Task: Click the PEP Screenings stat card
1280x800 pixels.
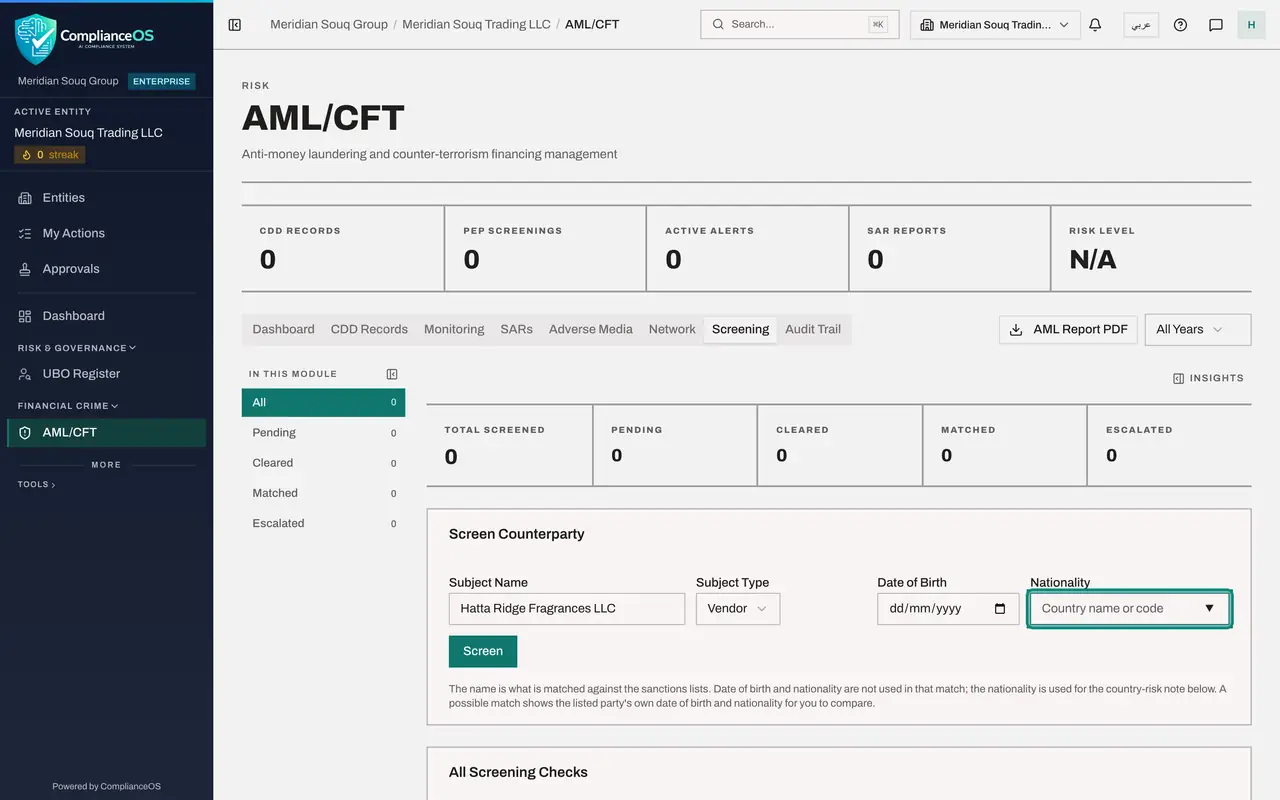Action: (x=546, y=248)
